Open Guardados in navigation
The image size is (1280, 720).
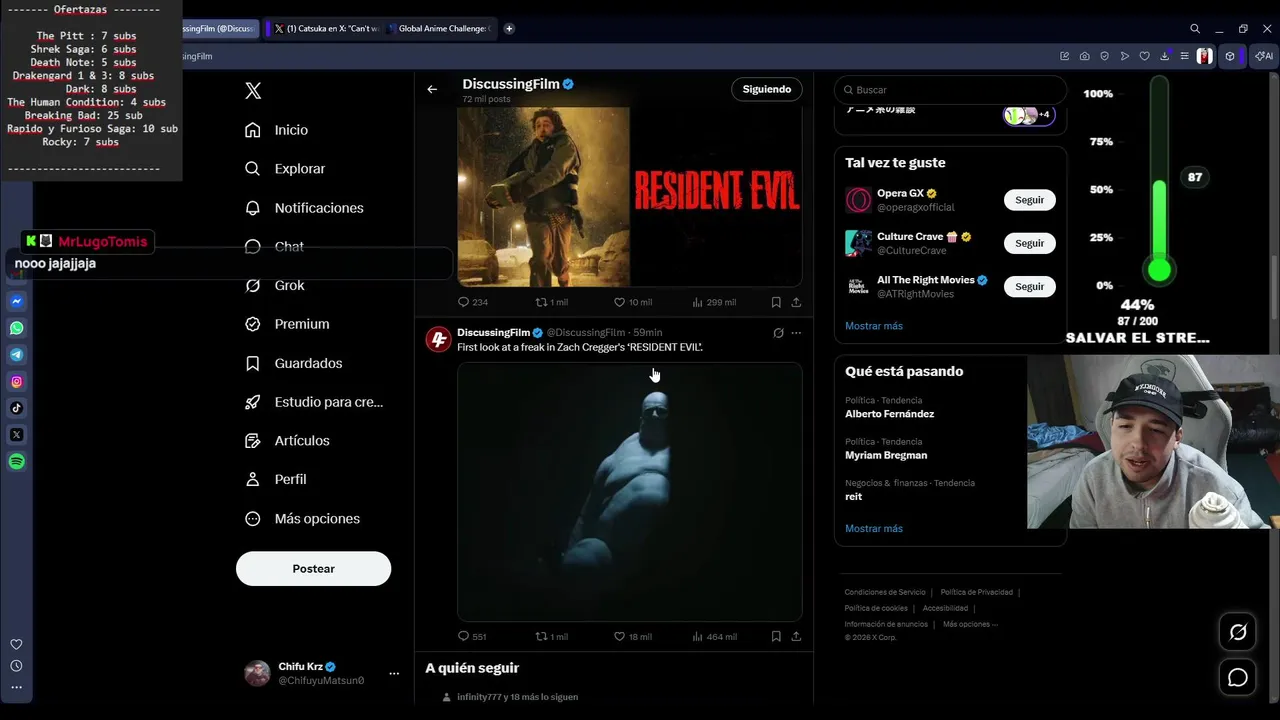tap(294, 363)
